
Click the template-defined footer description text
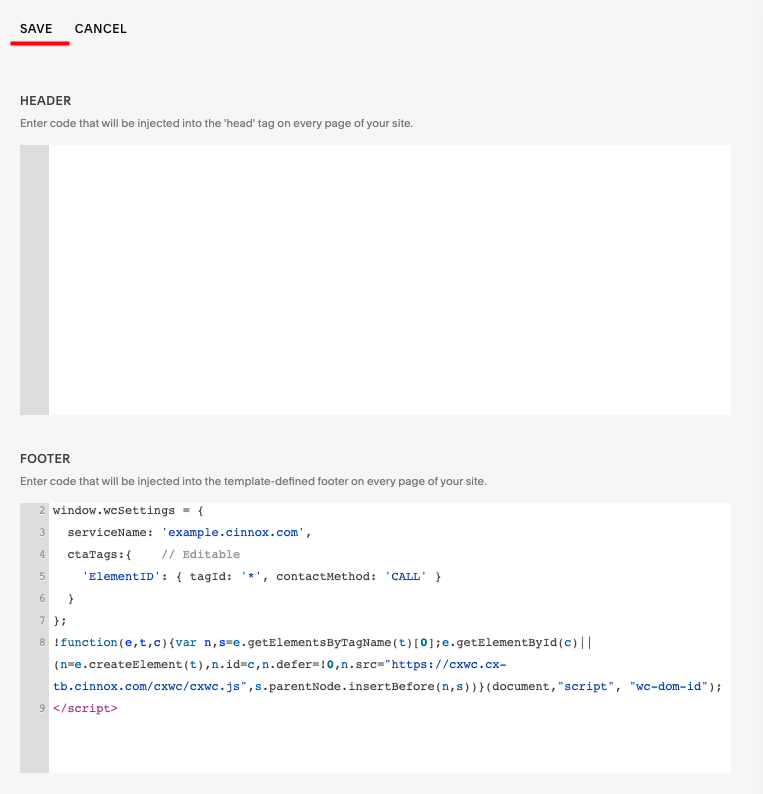click(x=253, y=482)
